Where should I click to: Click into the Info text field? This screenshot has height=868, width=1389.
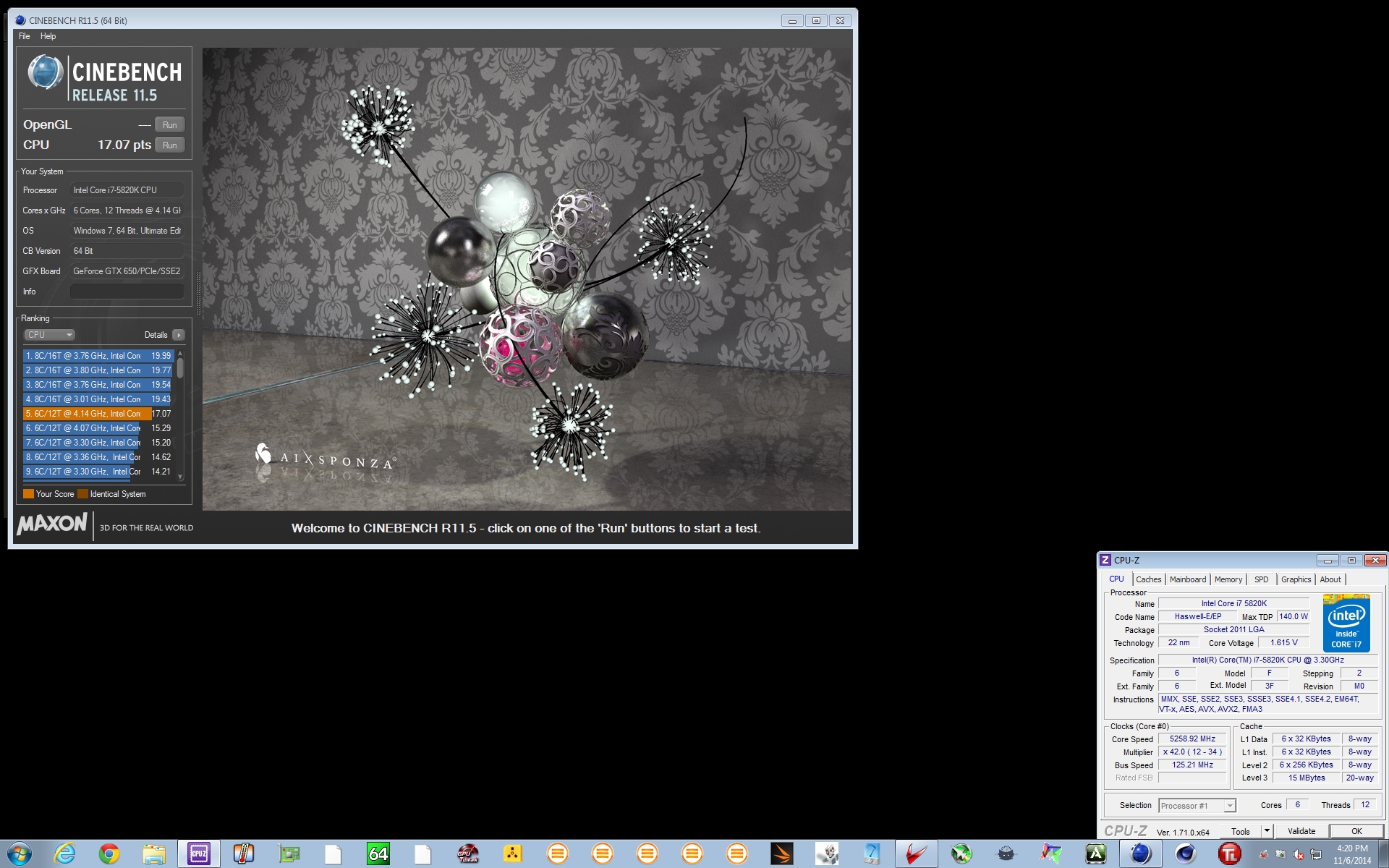pos(127,292)
